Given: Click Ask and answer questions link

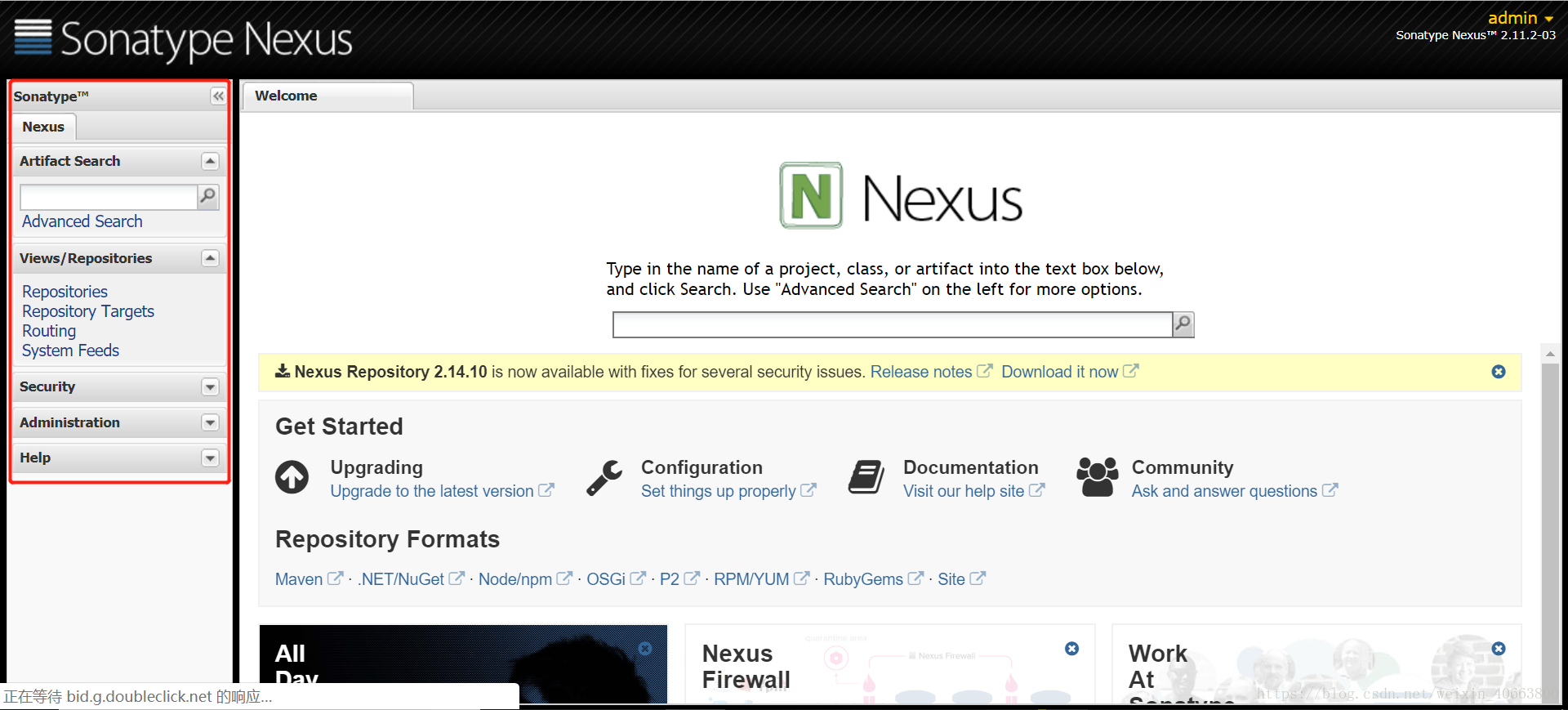Looking at the screenshot, I should [x=1235, y=491].
